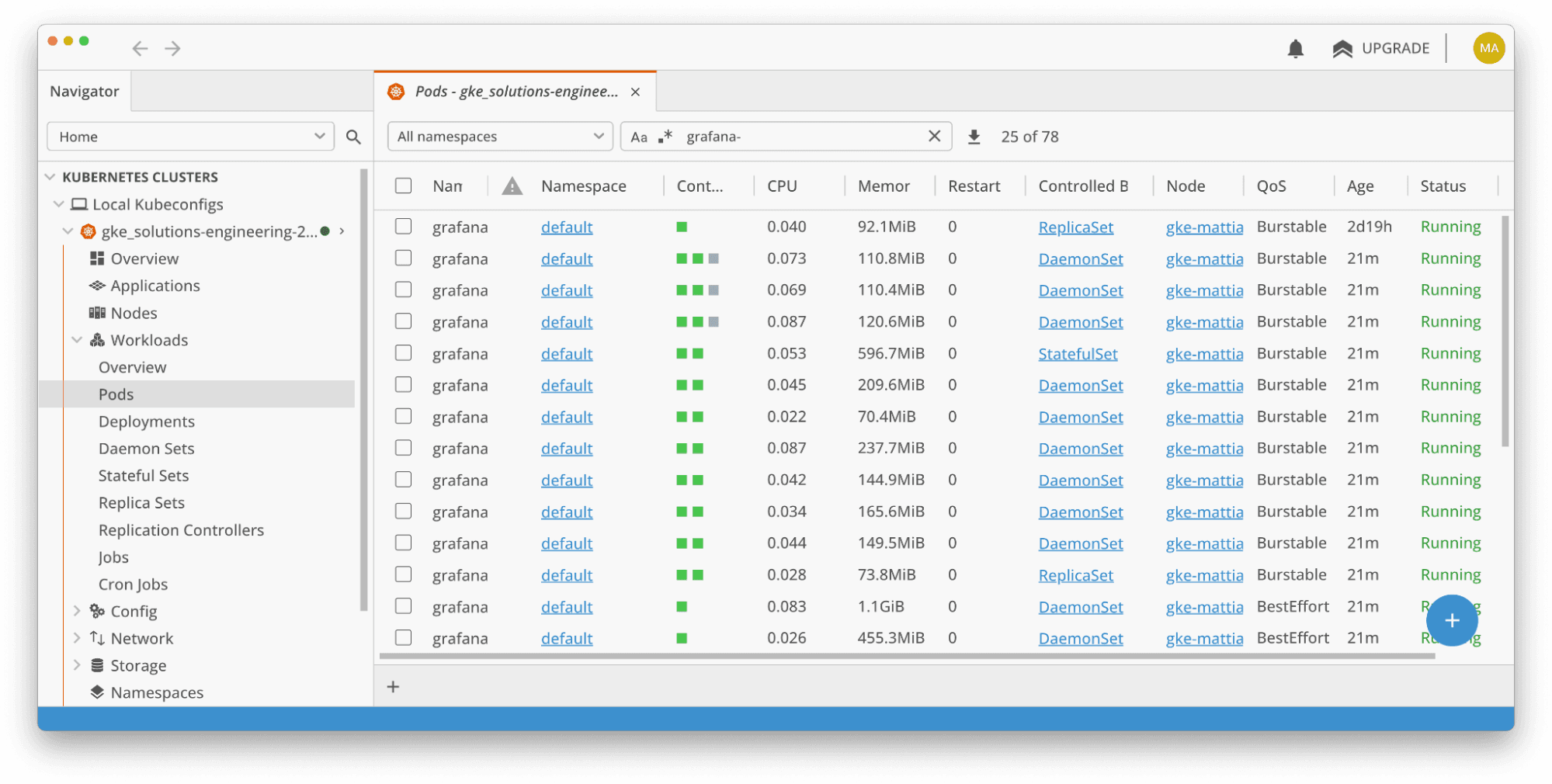
Task: Click the UPGRADE button
Action: pyautogui.click(x=1380, y=49)
